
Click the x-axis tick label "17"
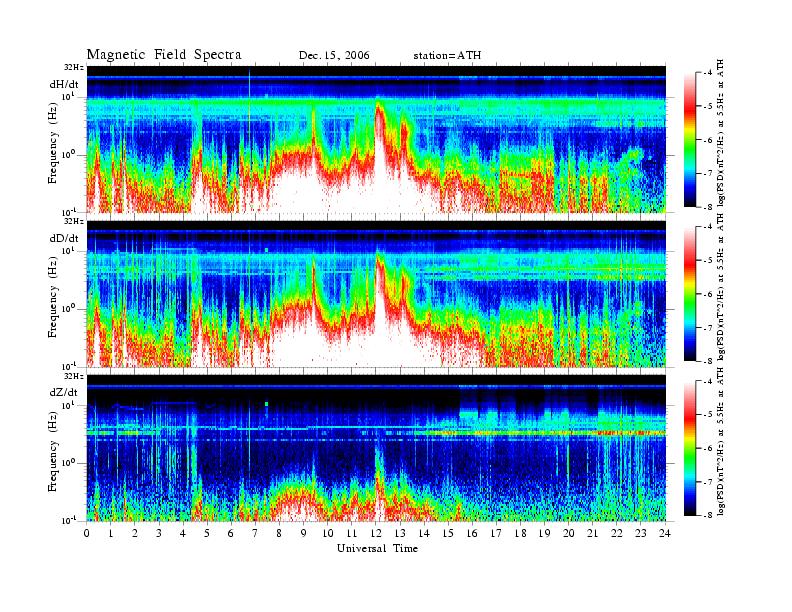pos(497,534)
